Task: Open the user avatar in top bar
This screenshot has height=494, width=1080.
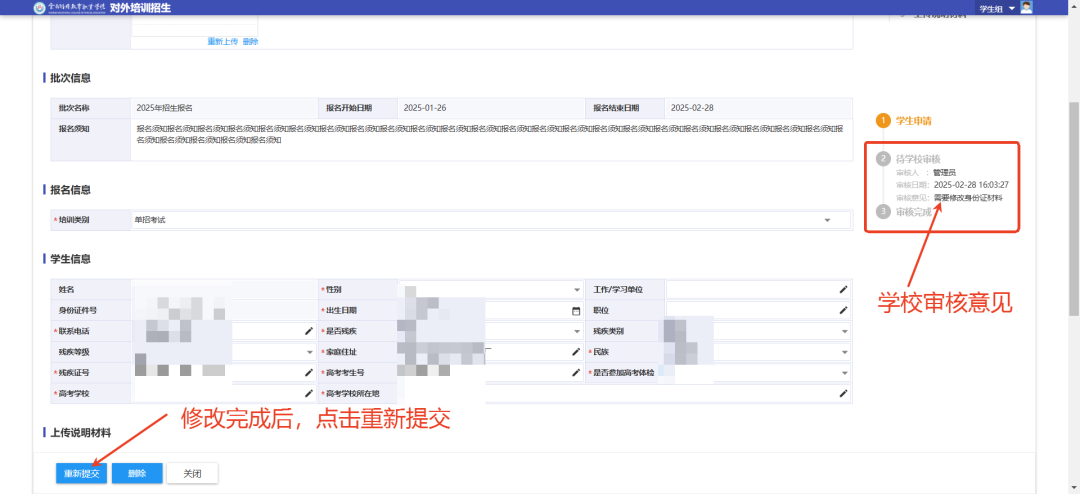Action: 1026,8
